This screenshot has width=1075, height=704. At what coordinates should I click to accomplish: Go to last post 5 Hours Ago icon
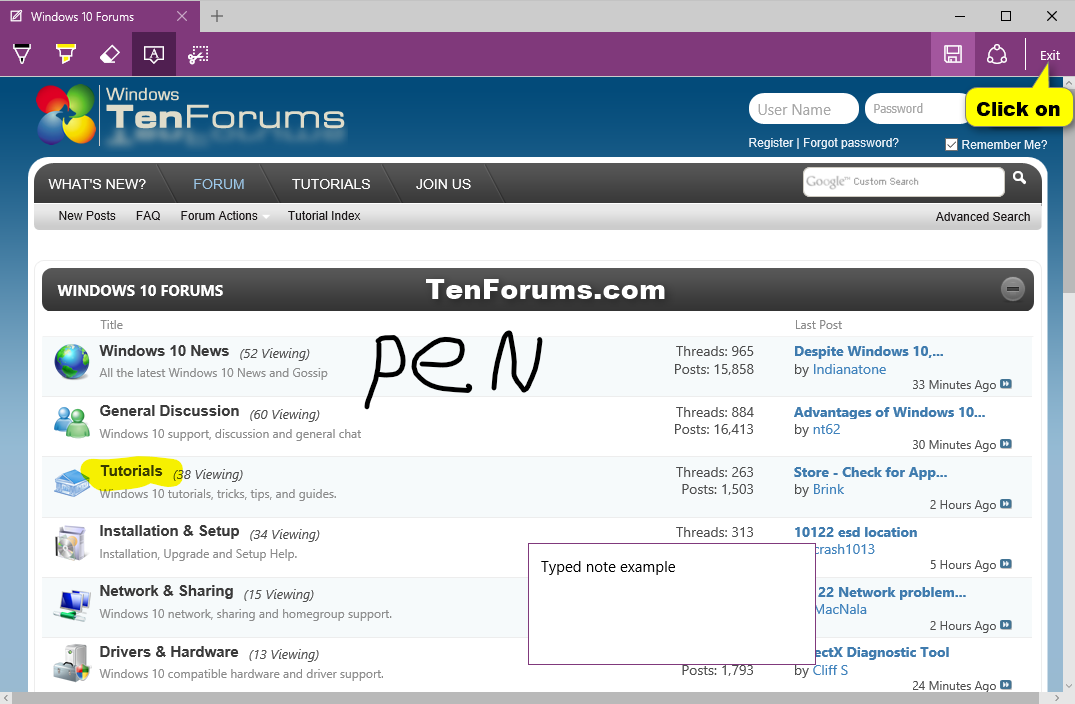tap(1006, 564)
